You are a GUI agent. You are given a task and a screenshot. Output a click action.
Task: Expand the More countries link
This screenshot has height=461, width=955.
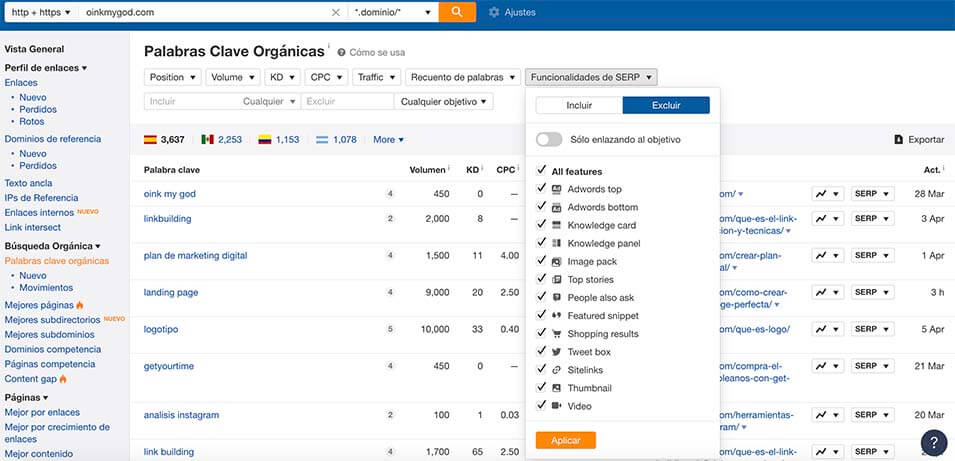[389, 139]
